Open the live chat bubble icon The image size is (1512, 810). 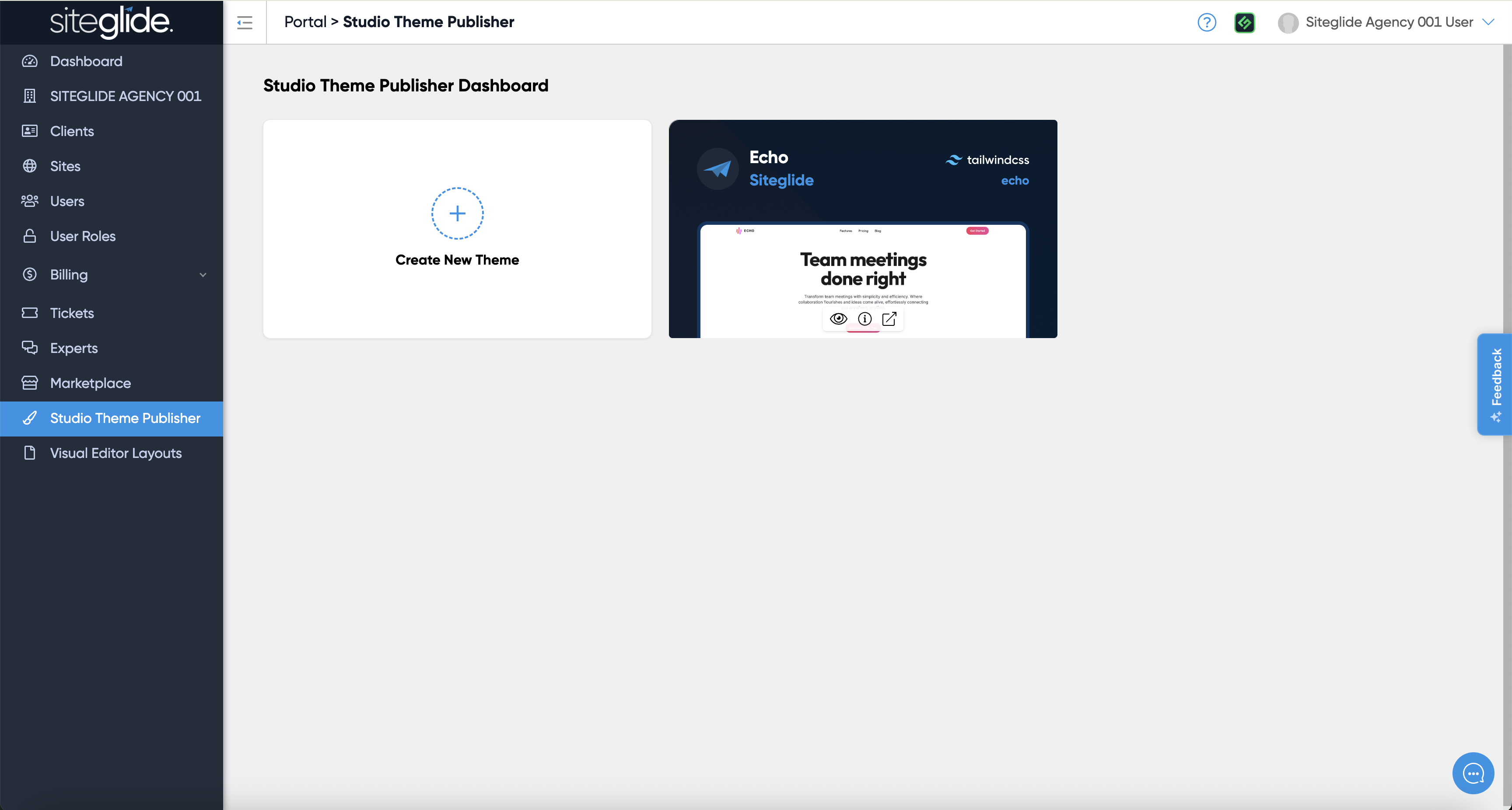coord(1473,773)
